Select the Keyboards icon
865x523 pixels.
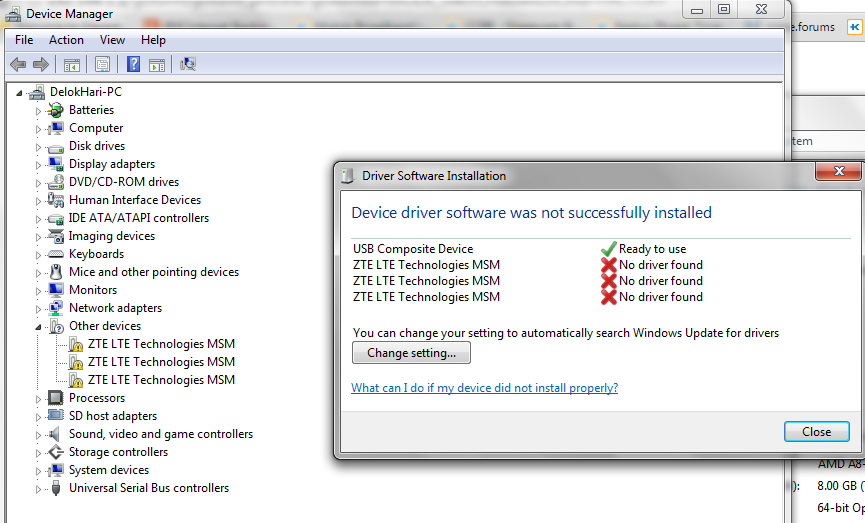pos(55,254)
